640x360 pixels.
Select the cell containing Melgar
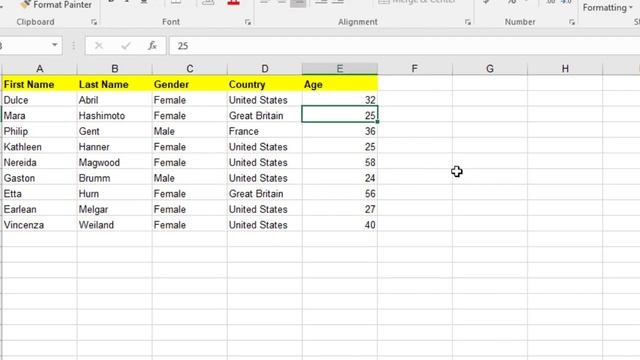pyautogui.click(x=115, y=209)
